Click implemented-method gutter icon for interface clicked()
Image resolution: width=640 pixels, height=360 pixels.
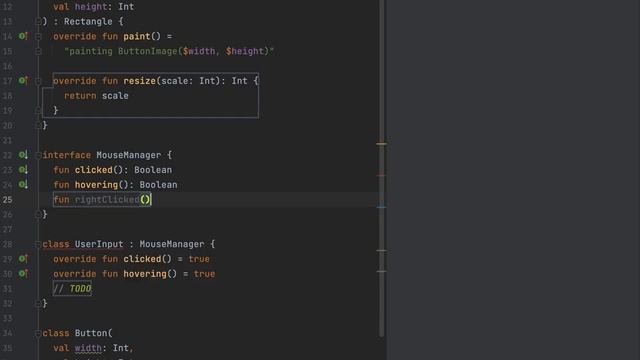23,170
